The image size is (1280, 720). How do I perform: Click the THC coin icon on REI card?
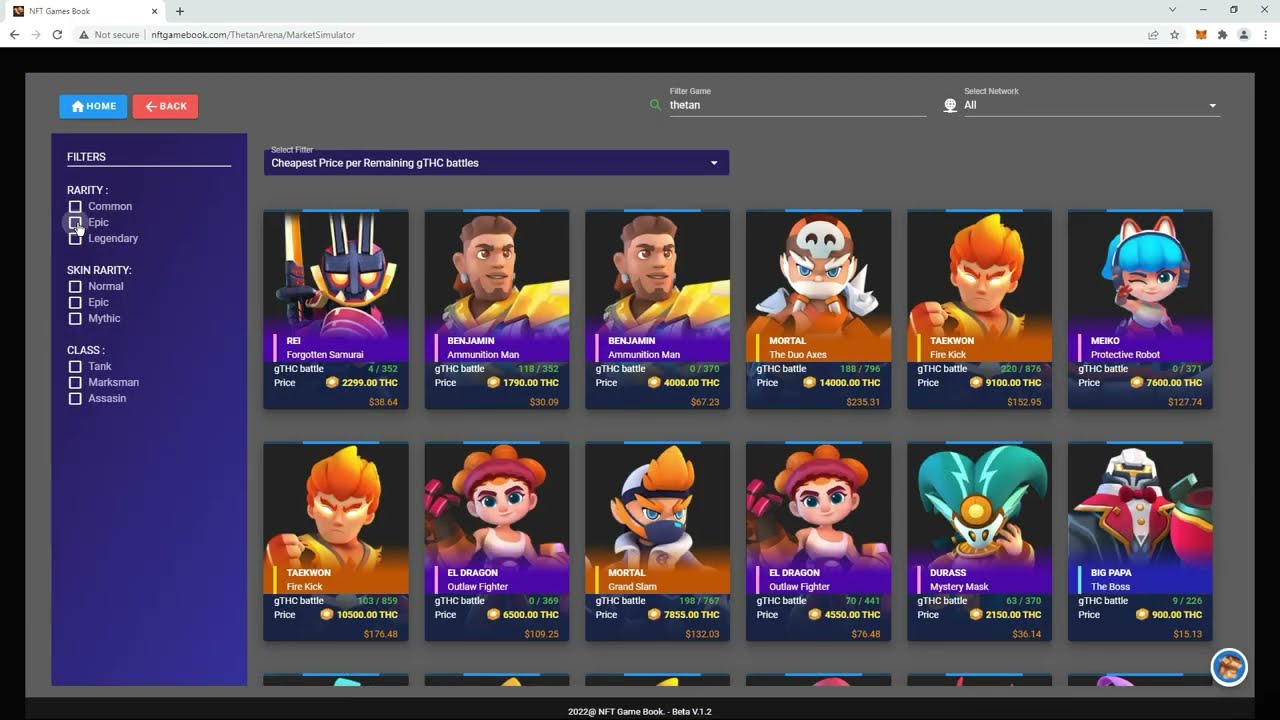[x=333, y=382]
